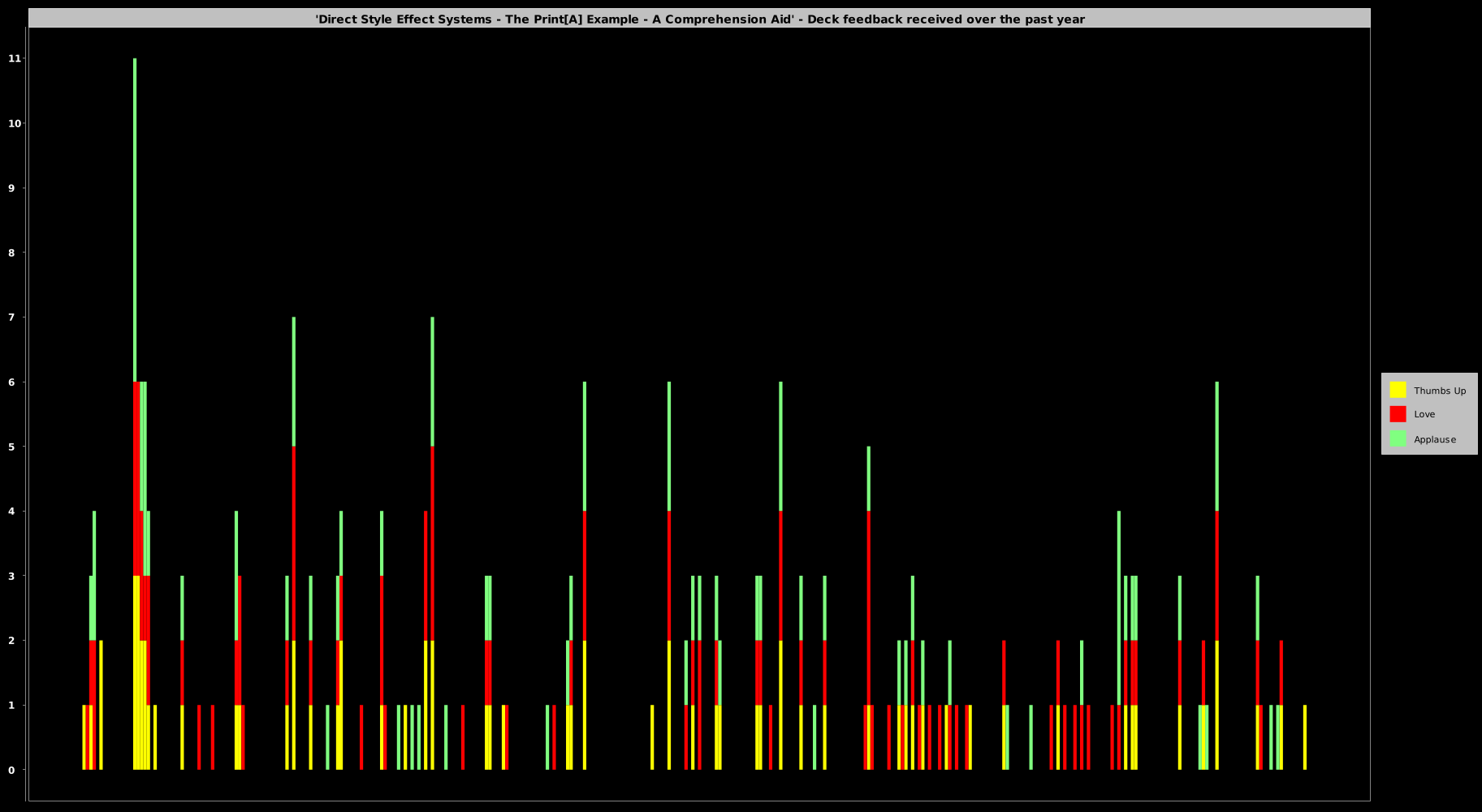Image resolution: width=1482 pixels, height=812 pixels.
Task: Click the height-5 bar with red segment up to 4
Action: pyautogui.click(x=869, y=608)
